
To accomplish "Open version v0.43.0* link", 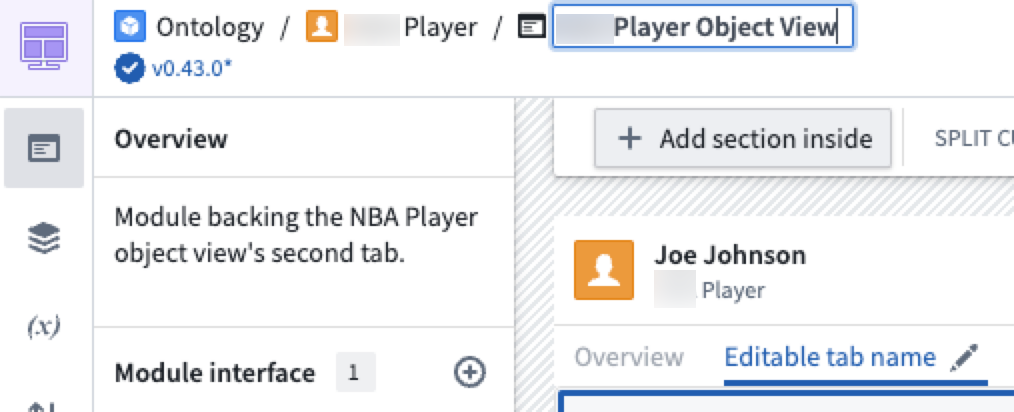I will coord(191,69).
